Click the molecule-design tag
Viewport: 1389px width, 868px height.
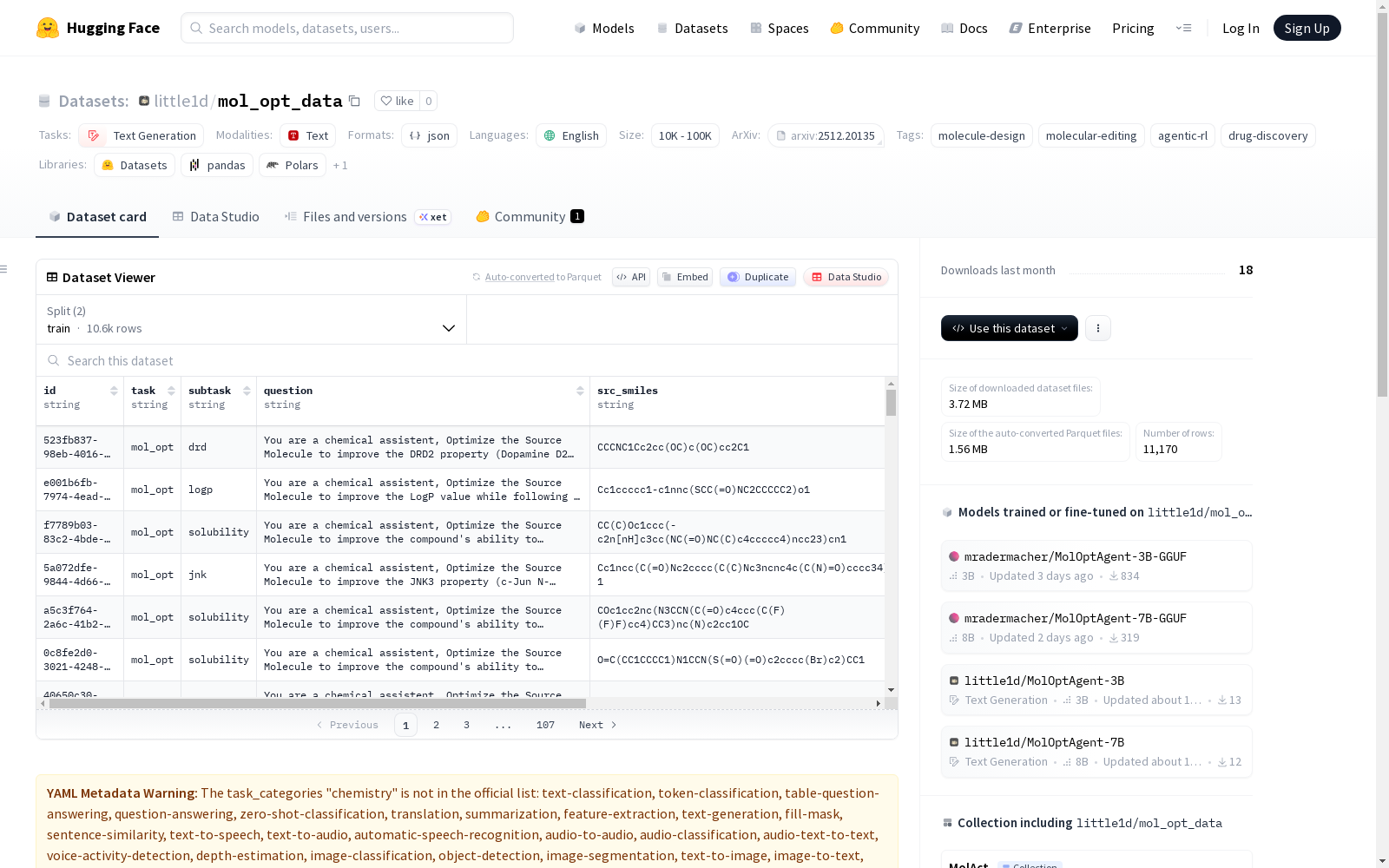click(x=982, y=135)
